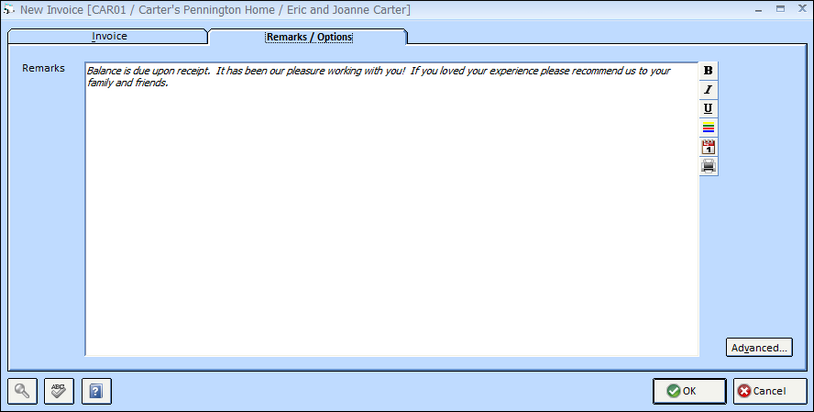Open the text color picker icon

pos(708,128)
